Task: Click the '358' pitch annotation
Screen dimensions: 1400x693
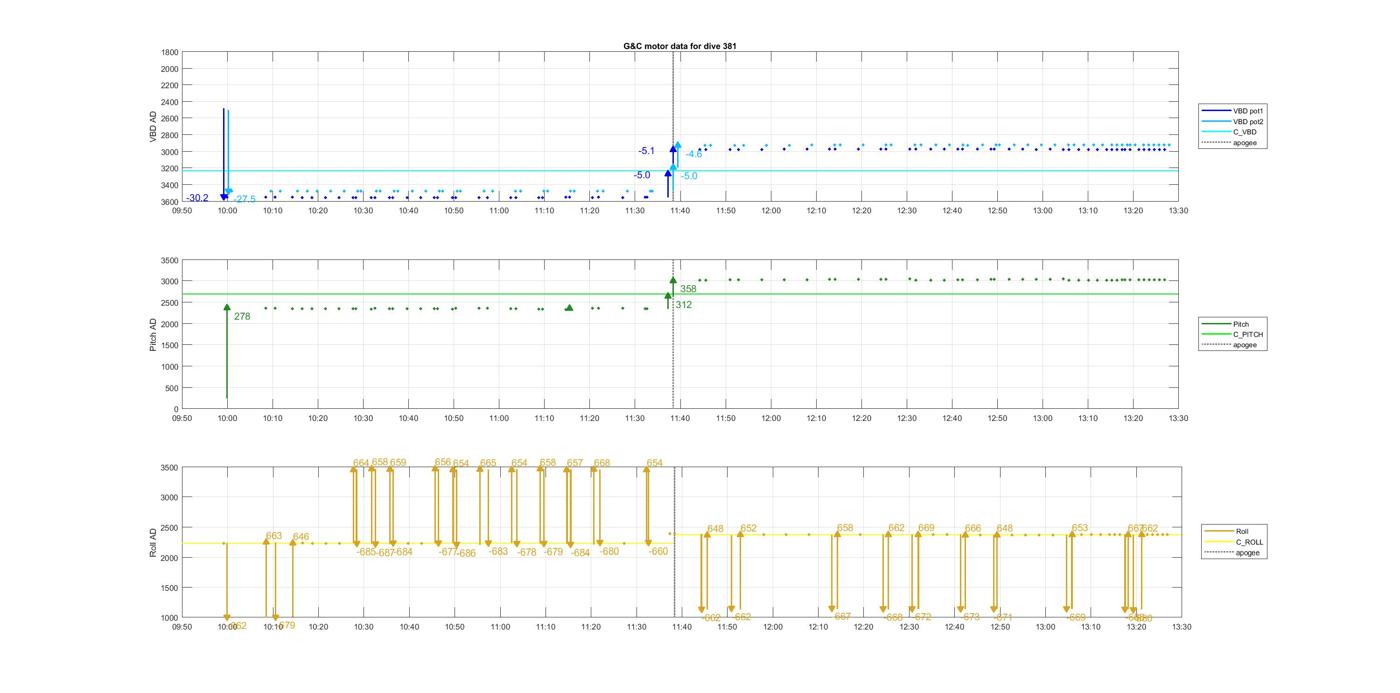Action: (x=688, y=289)
